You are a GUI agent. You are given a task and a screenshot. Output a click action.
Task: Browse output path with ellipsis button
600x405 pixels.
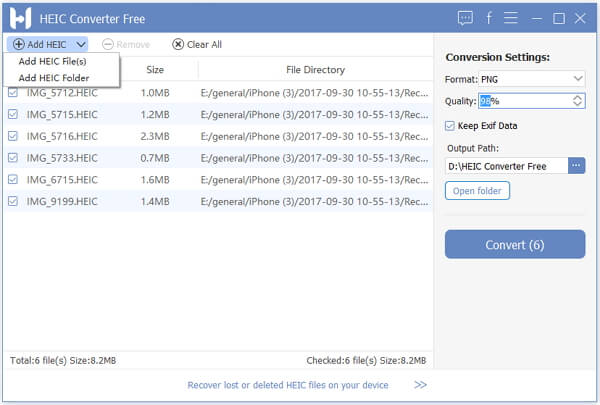coord(577,166)
